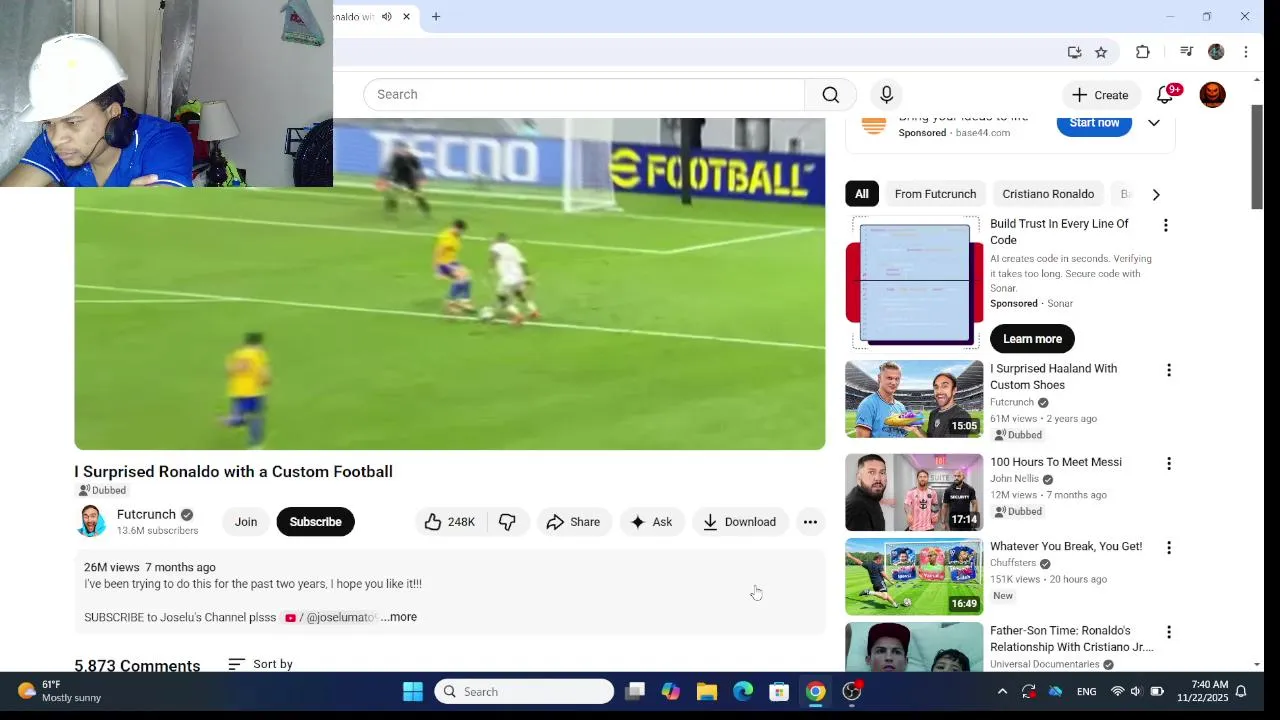Open options for 100 Hours To Meet Messi
The height and width of the screenshot is (720, 1280).
point(1168,463)
